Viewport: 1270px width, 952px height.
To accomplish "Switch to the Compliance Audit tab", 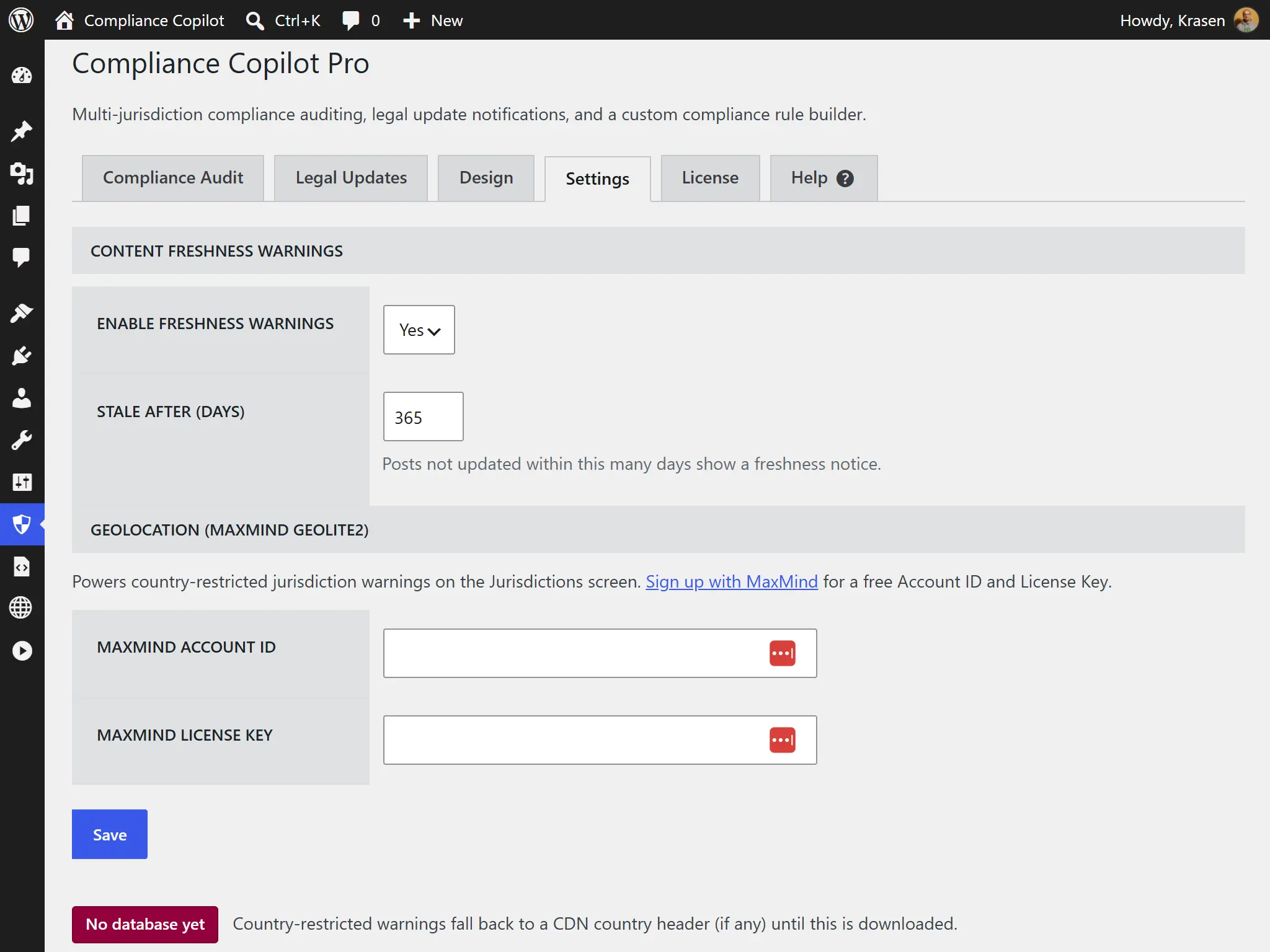I will coord(173,178).
